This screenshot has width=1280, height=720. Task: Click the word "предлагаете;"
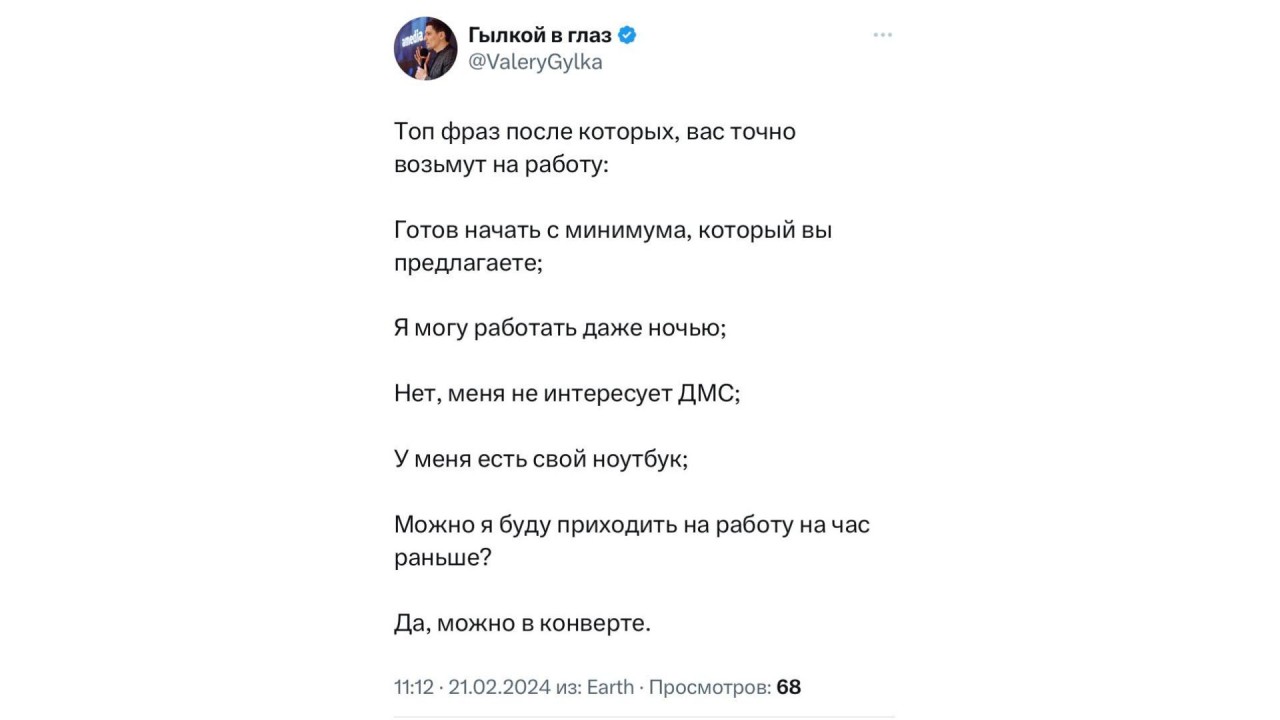tap(468, 264)
